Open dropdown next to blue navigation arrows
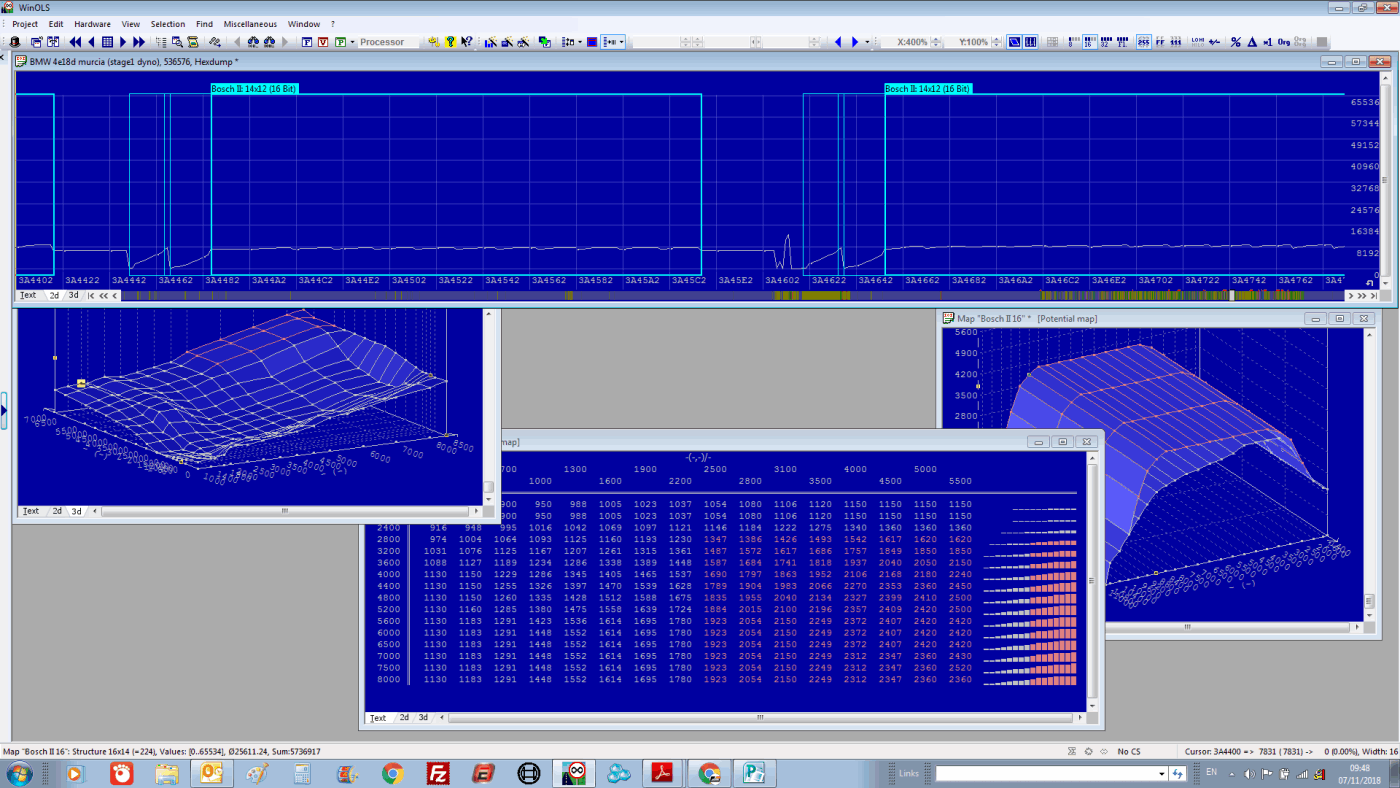 tap(867, 42)
